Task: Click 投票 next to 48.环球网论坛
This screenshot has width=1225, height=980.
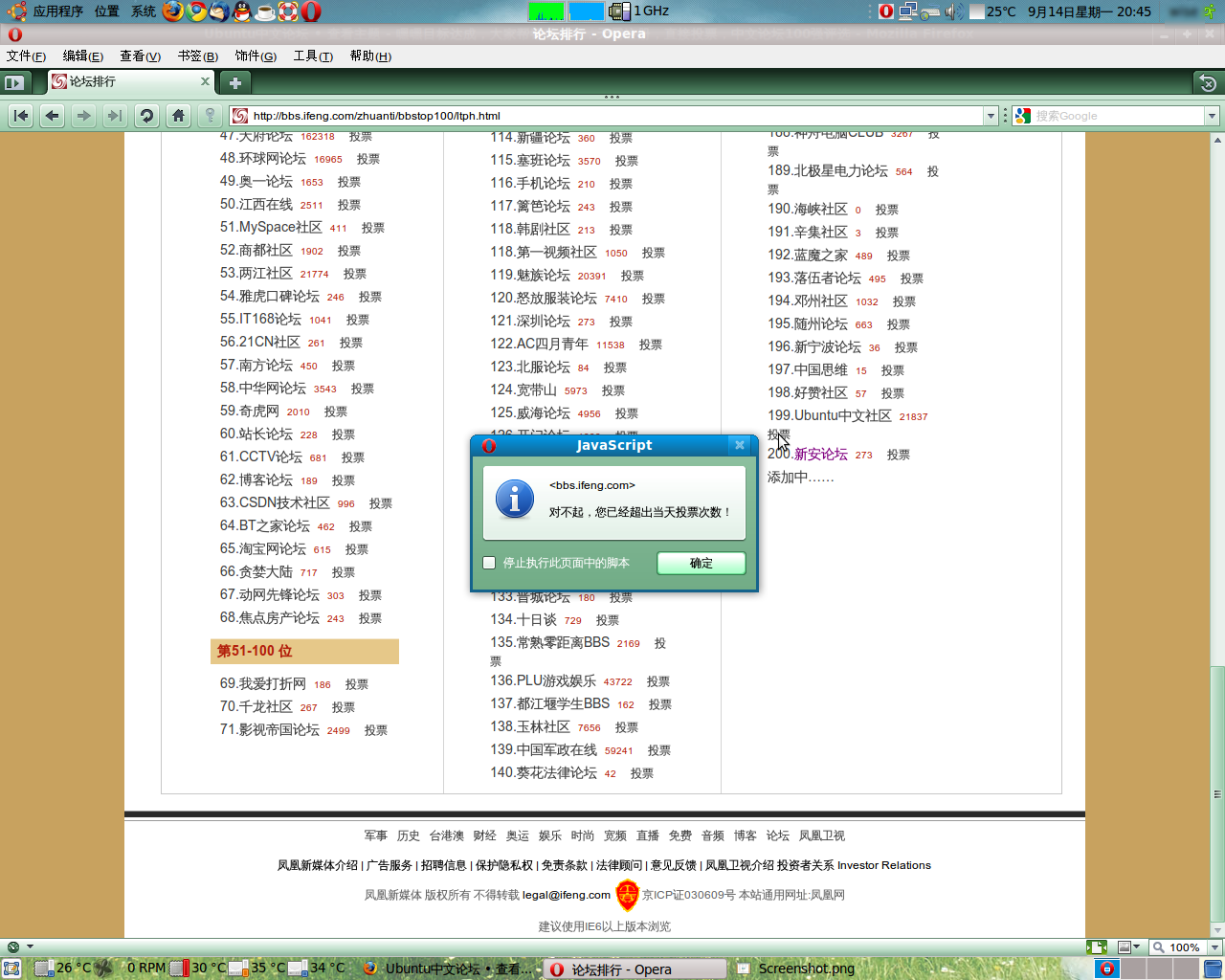Action: [x=368, y=160]
